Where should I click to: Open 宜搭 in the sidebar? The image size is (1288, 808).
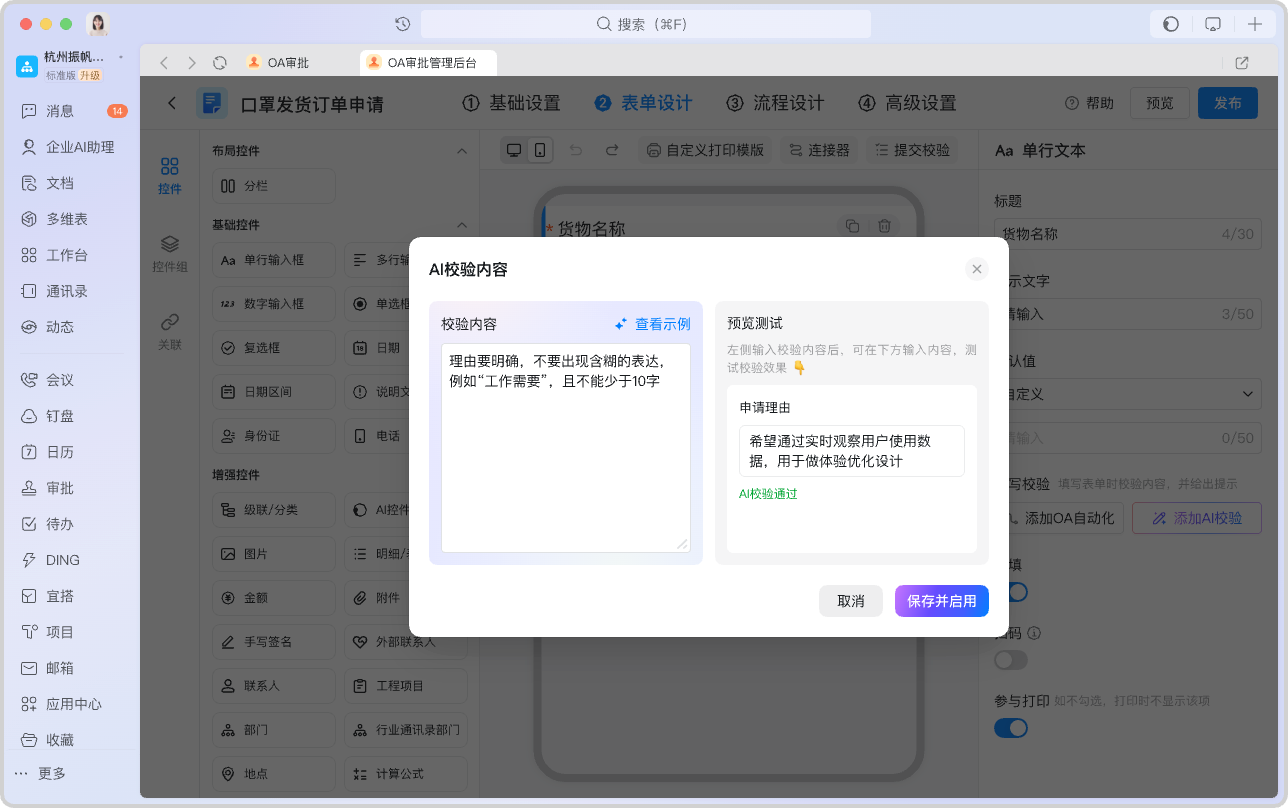[x=70, y=596]
